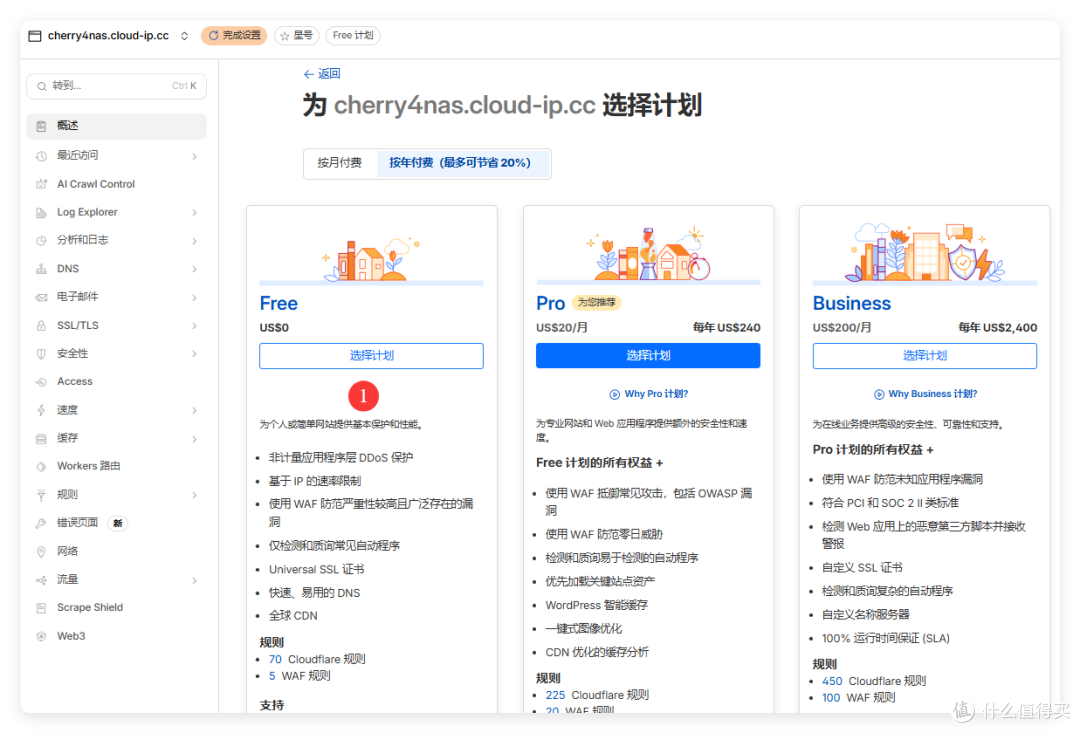
Task: Select the Business plan 选择计划 button
Action: 925,356
